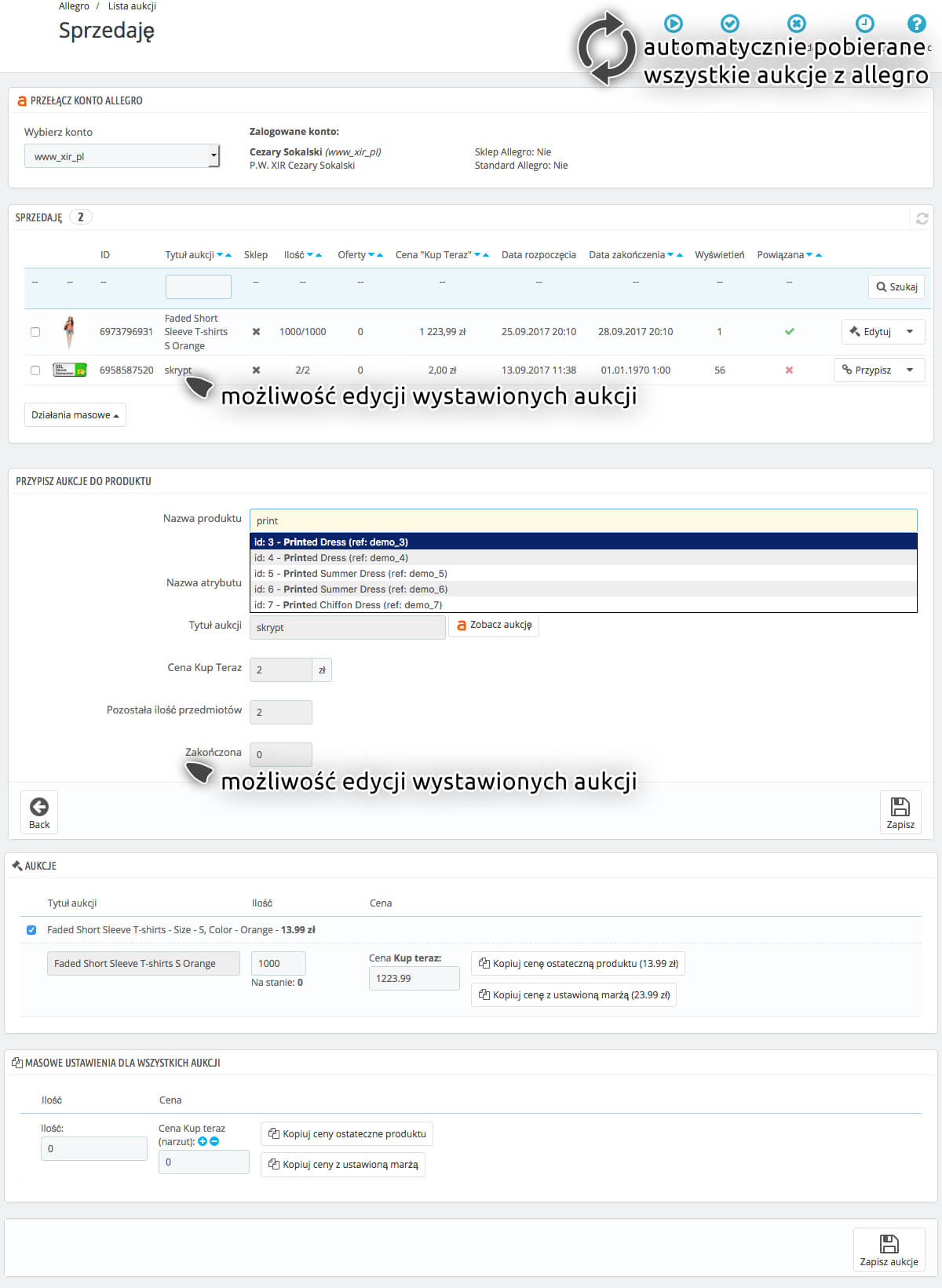
Task: Choose suggestion id: 4 Printed Dress demo_4
Action: point(583,557)
